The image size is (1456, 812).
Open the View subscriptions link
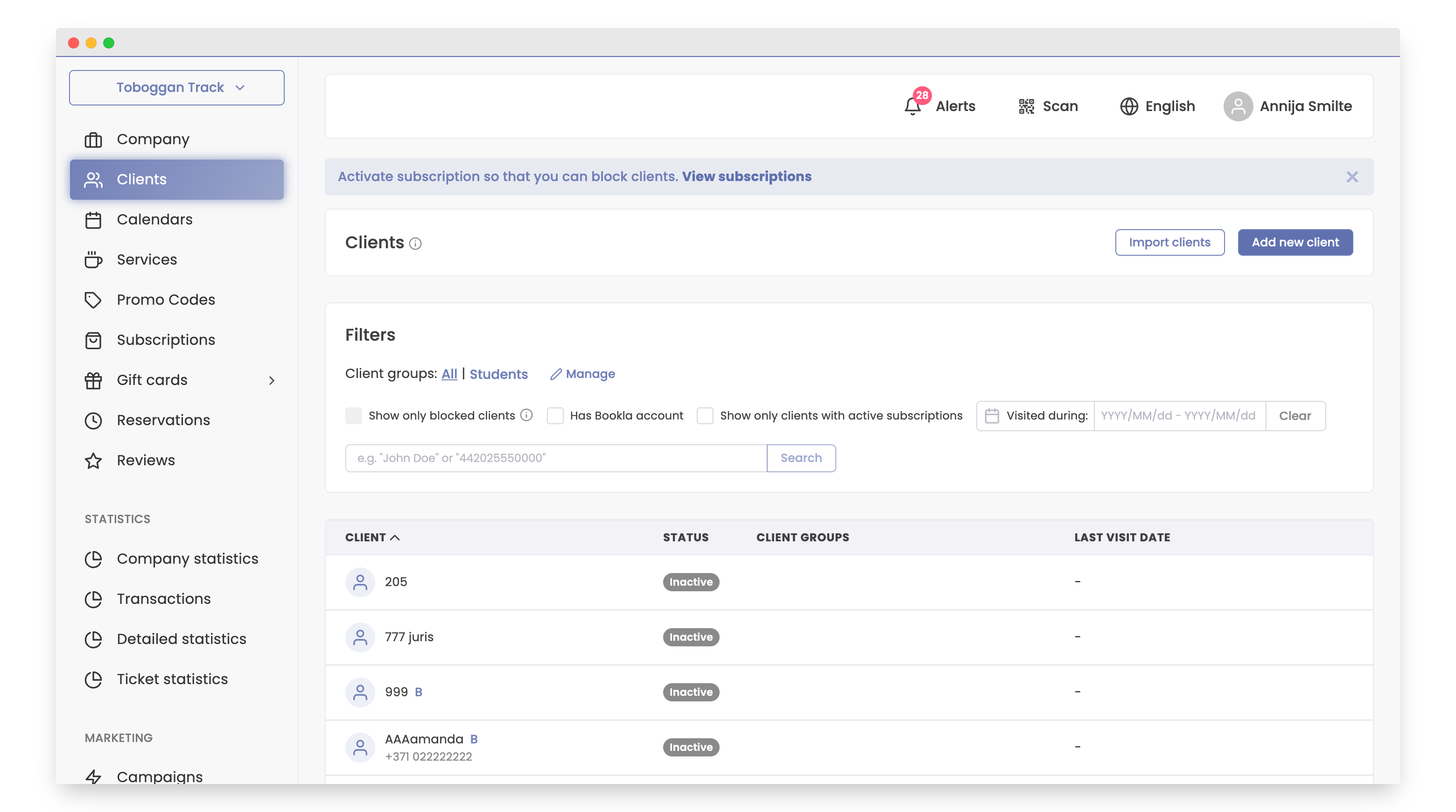click(746, 177)
